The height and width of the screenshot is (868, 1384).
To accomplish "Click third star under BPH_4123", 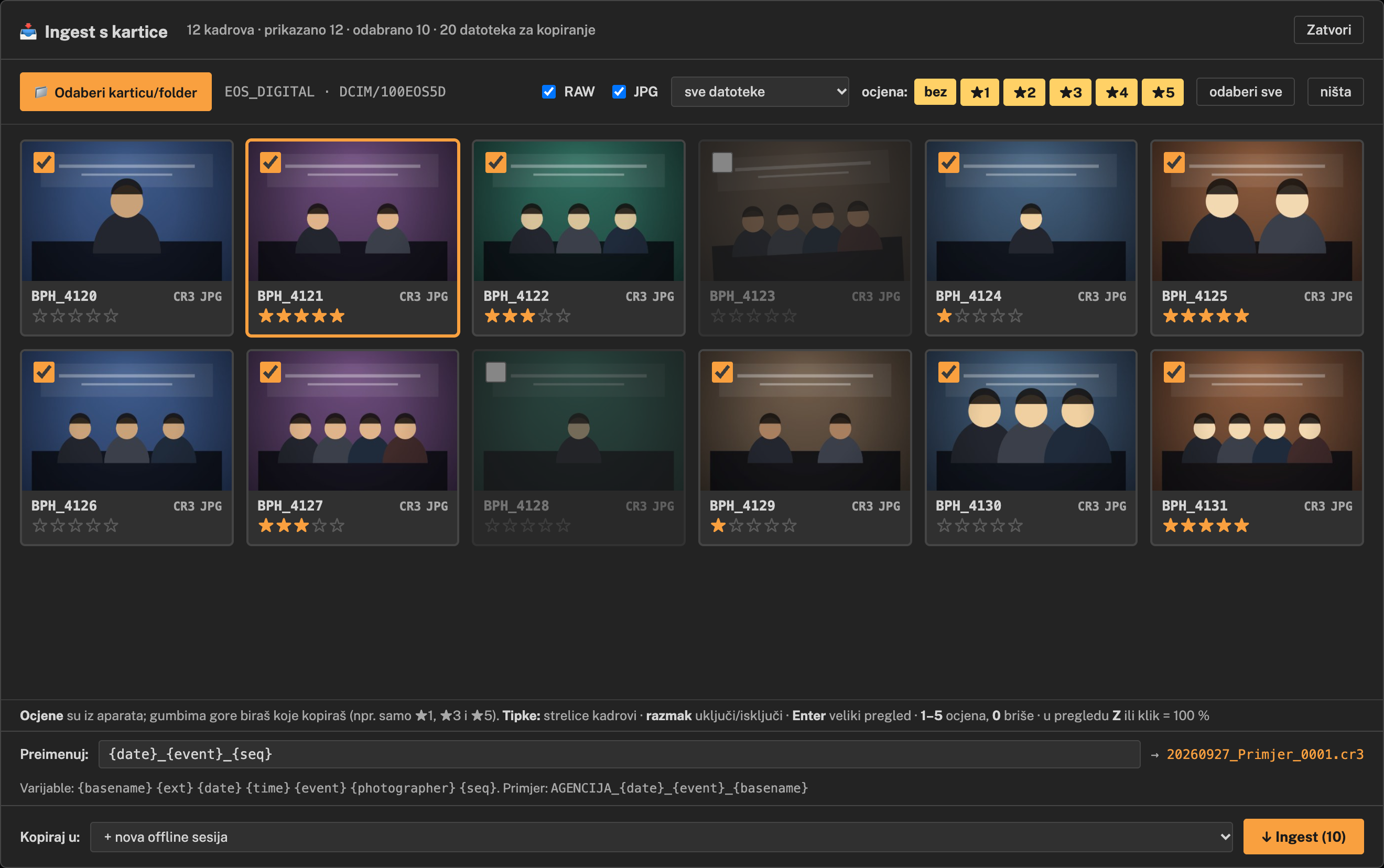I will point(754,316).
